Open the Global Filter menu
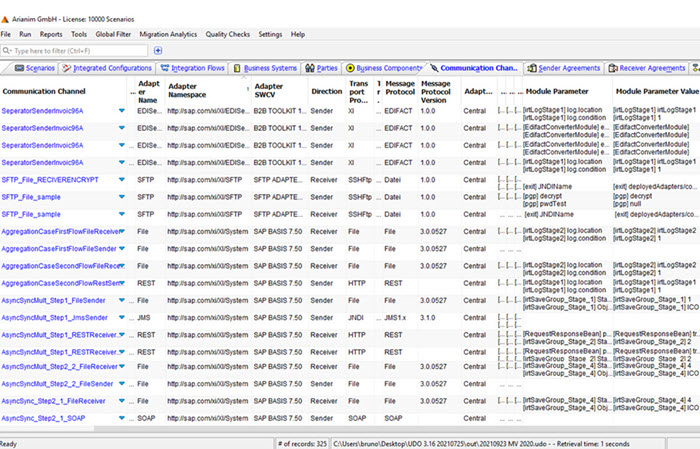The image size is (700, 449). pos(113,34)
